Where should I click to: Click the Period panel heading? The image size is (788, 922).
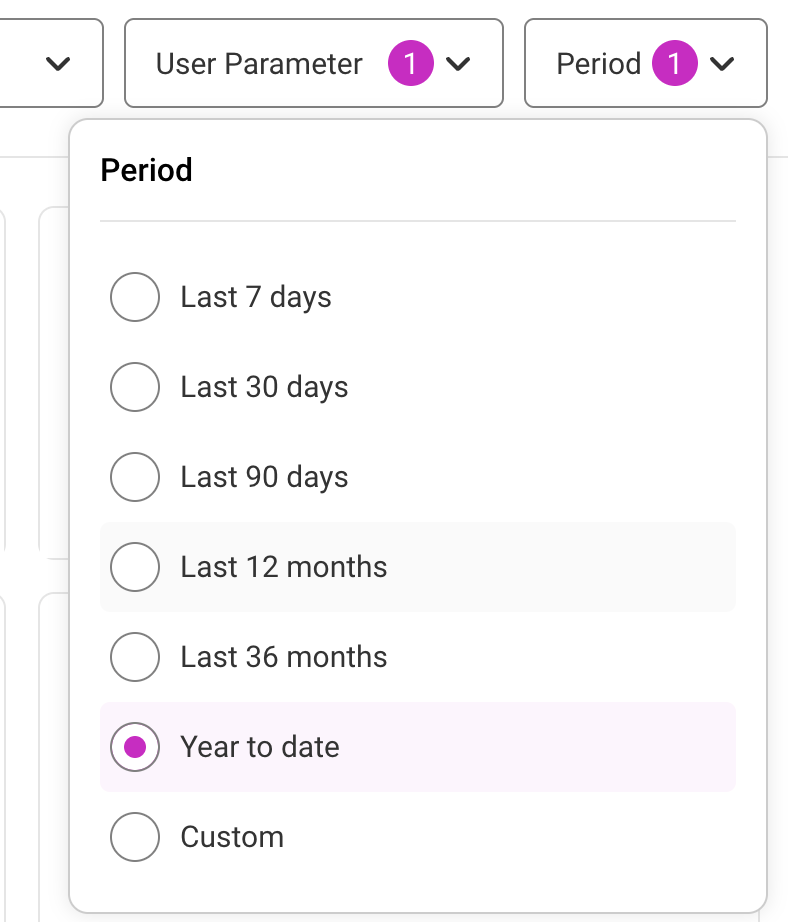146,170
